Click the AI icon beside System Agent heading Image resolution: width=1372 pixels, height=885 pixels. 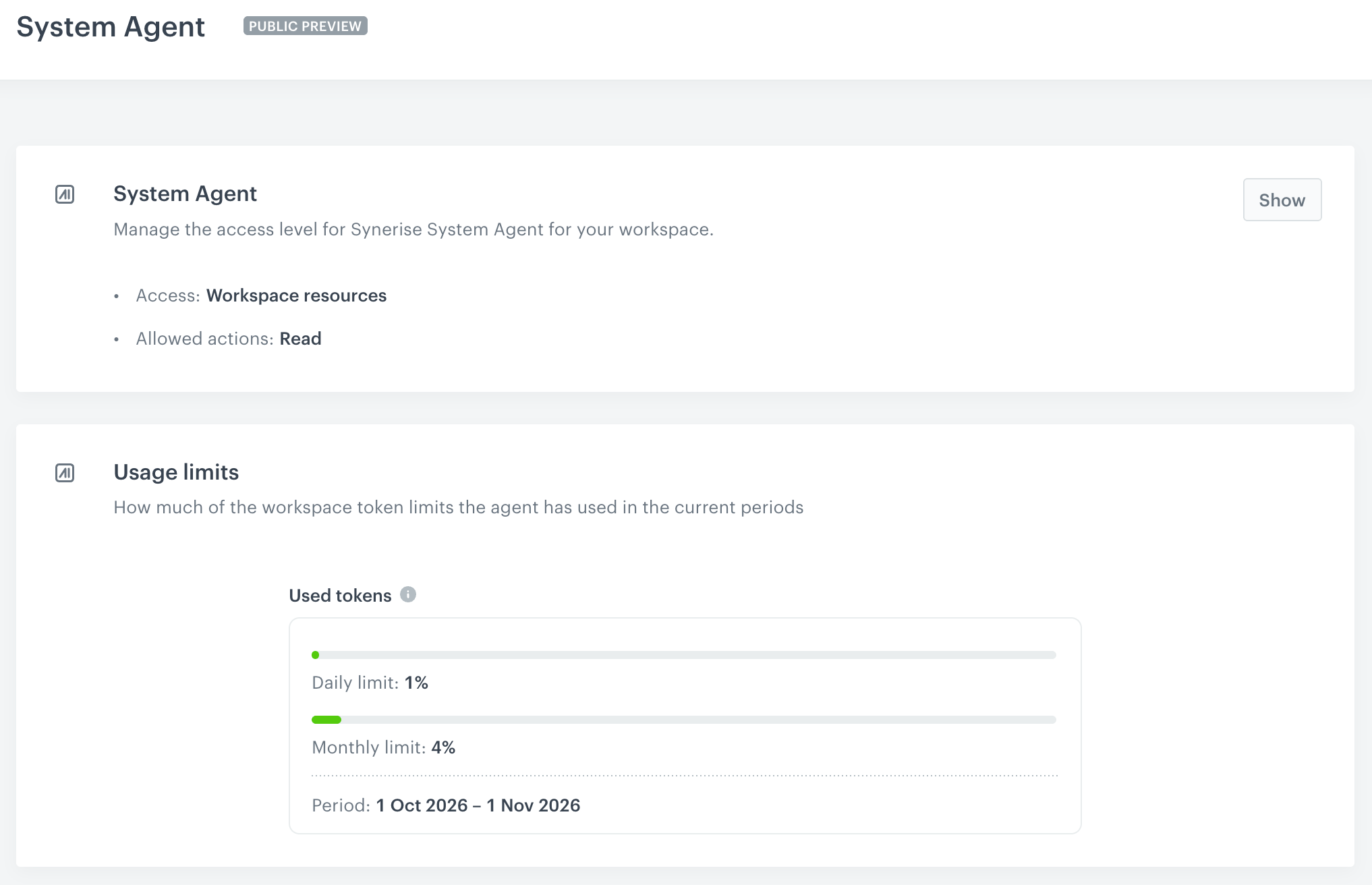[65, 194]
